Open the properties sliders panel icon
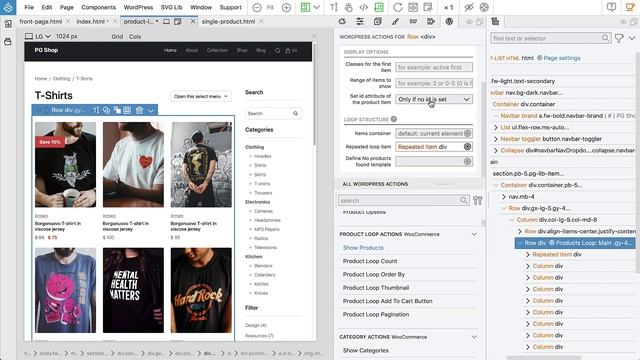 [360, 21]
